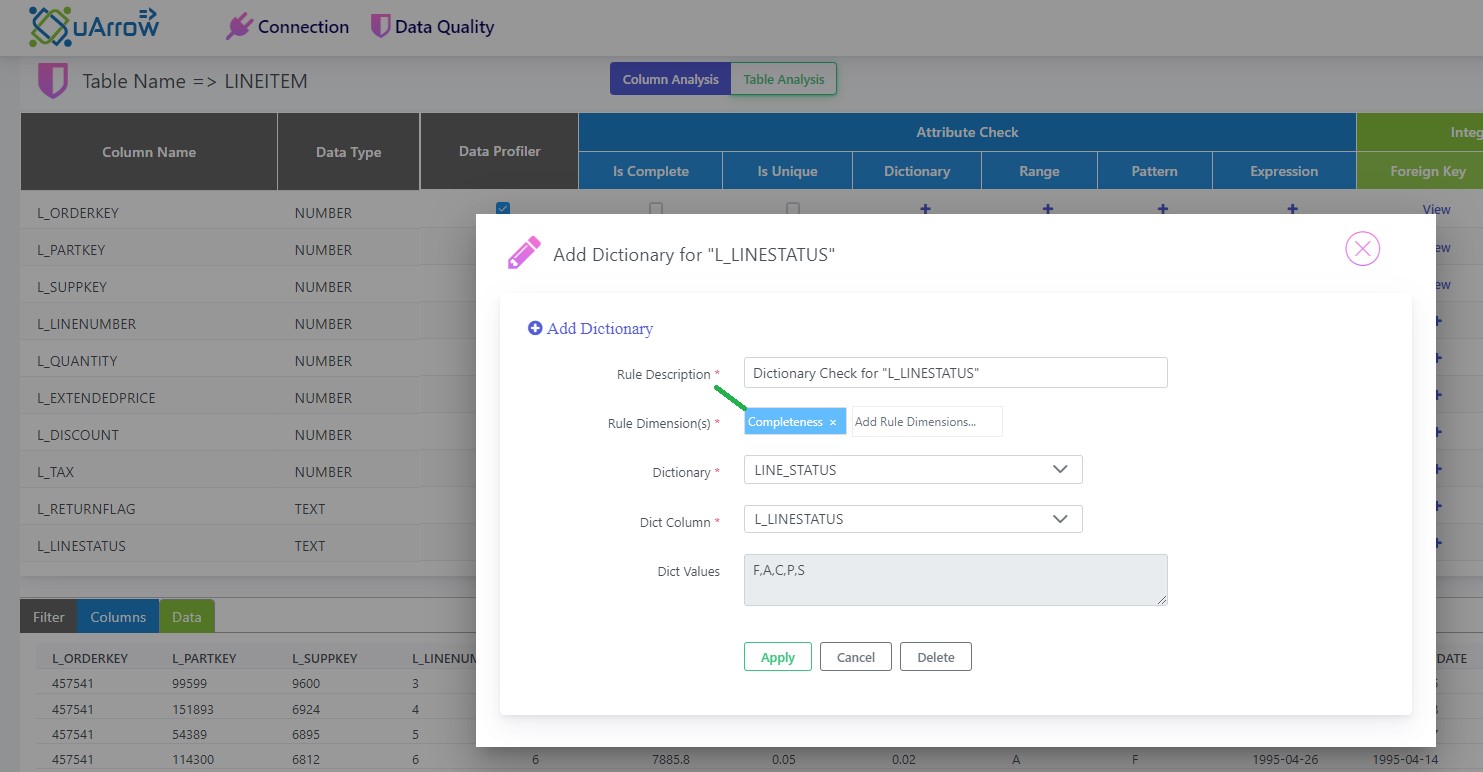Screen dimensions: 1483x772
Task: Click the Range column header
Action: click(1039, 171)
